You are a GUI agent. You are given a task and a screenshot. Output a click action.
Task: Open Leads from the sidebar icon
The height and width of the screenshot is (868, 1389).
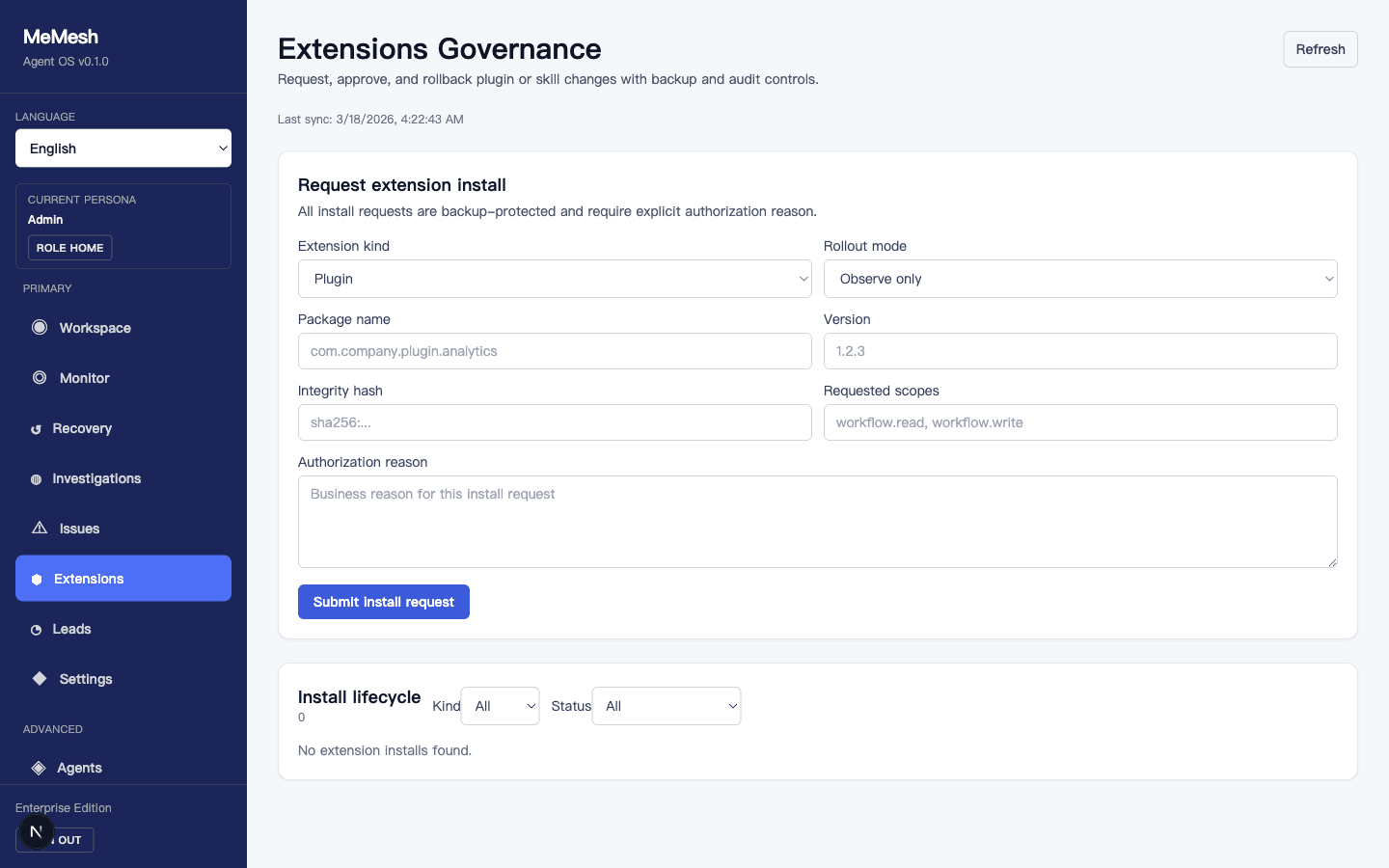tap(40, 628)
